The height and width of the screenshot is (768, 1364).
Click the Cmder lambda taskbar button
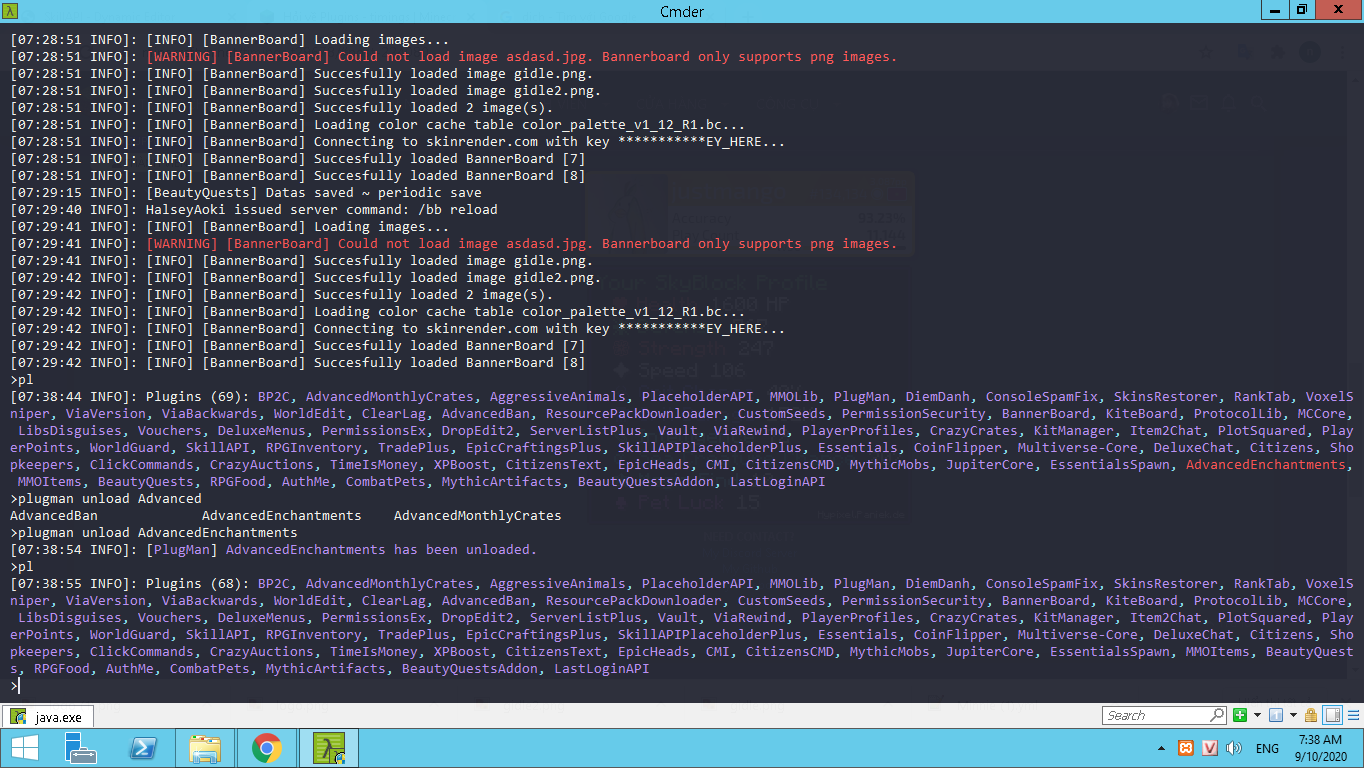pos(328,748)
